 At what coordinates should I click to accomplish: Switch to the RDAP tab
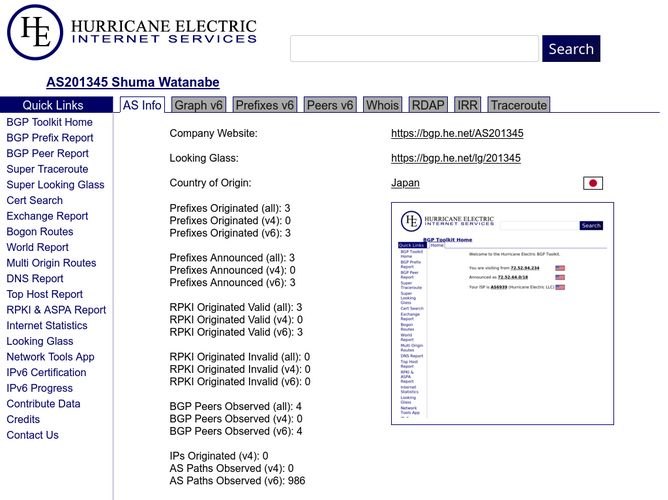[x=428, y=105]
